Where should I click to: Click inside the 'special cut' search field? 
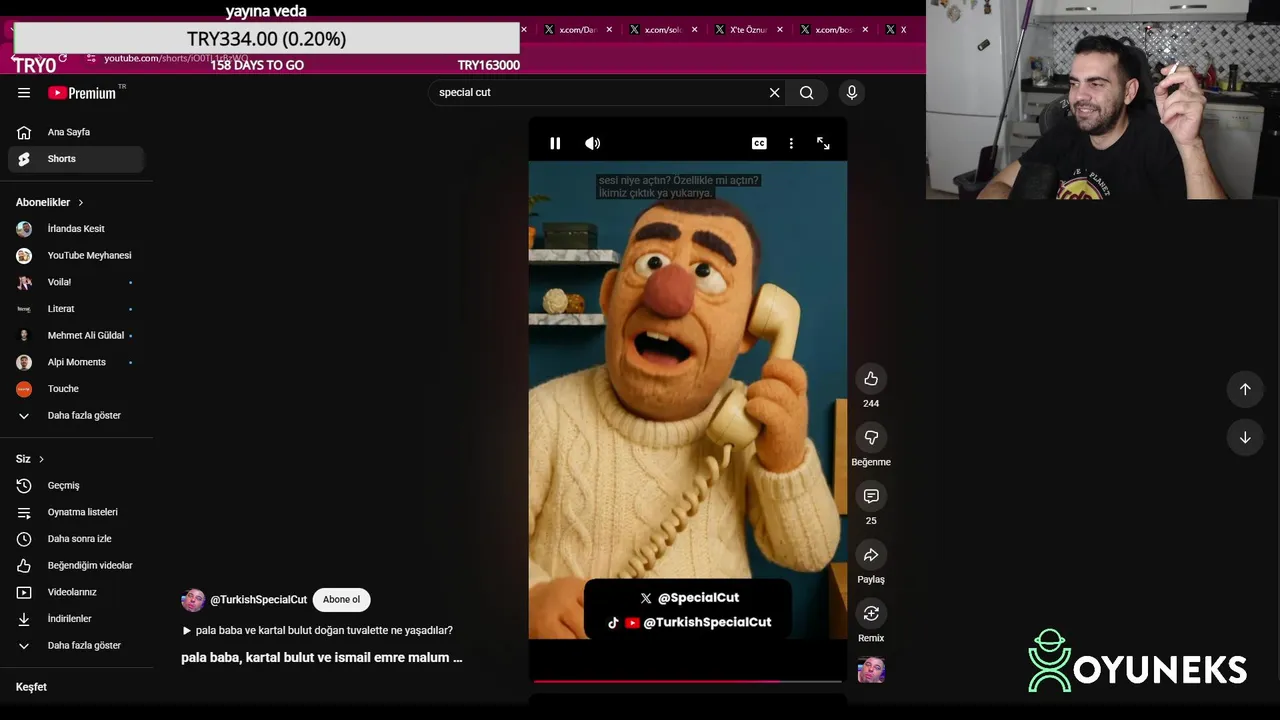click(600, 93)
